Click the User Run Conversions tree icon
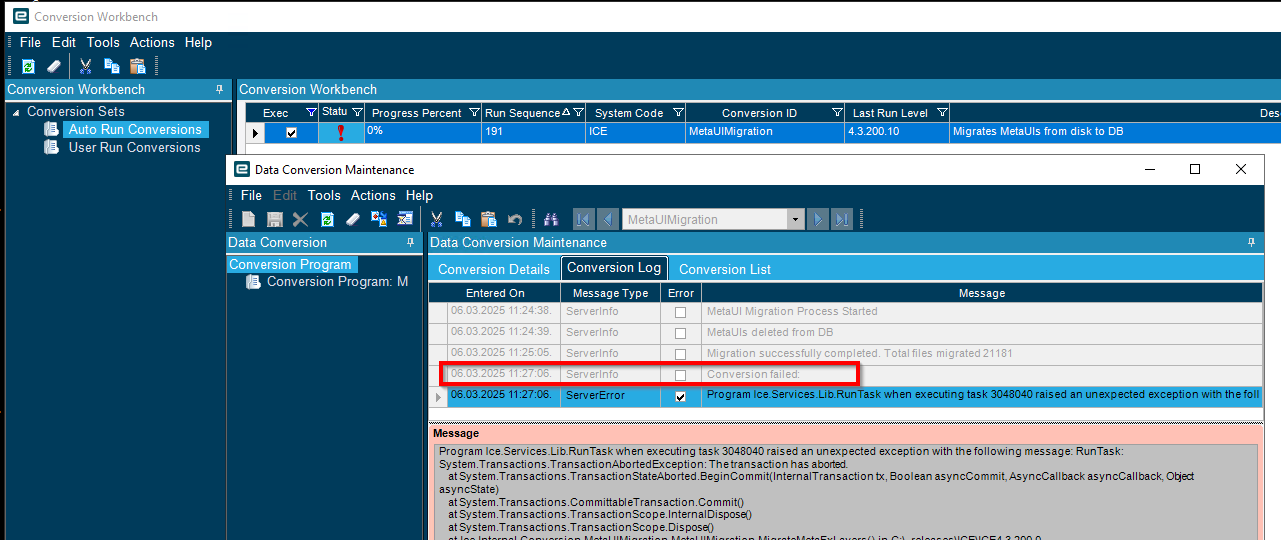This screenshot has width=1281, height=540. [x=51, y=147]
